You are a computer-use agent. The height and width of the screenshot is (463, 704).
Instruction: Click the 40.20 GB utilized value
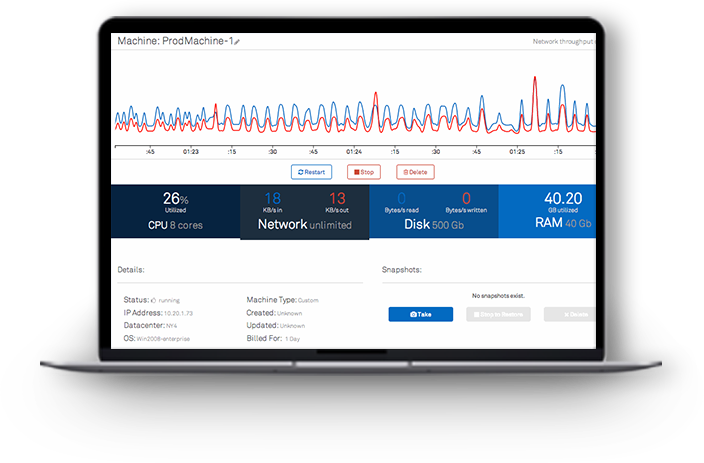pos(563,202)
